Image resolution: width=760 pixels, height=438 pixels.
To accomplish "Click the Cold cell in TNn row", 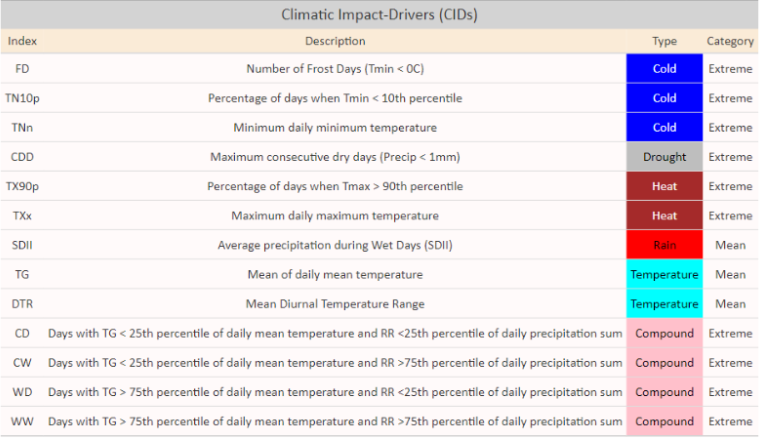I will (665, 128).
